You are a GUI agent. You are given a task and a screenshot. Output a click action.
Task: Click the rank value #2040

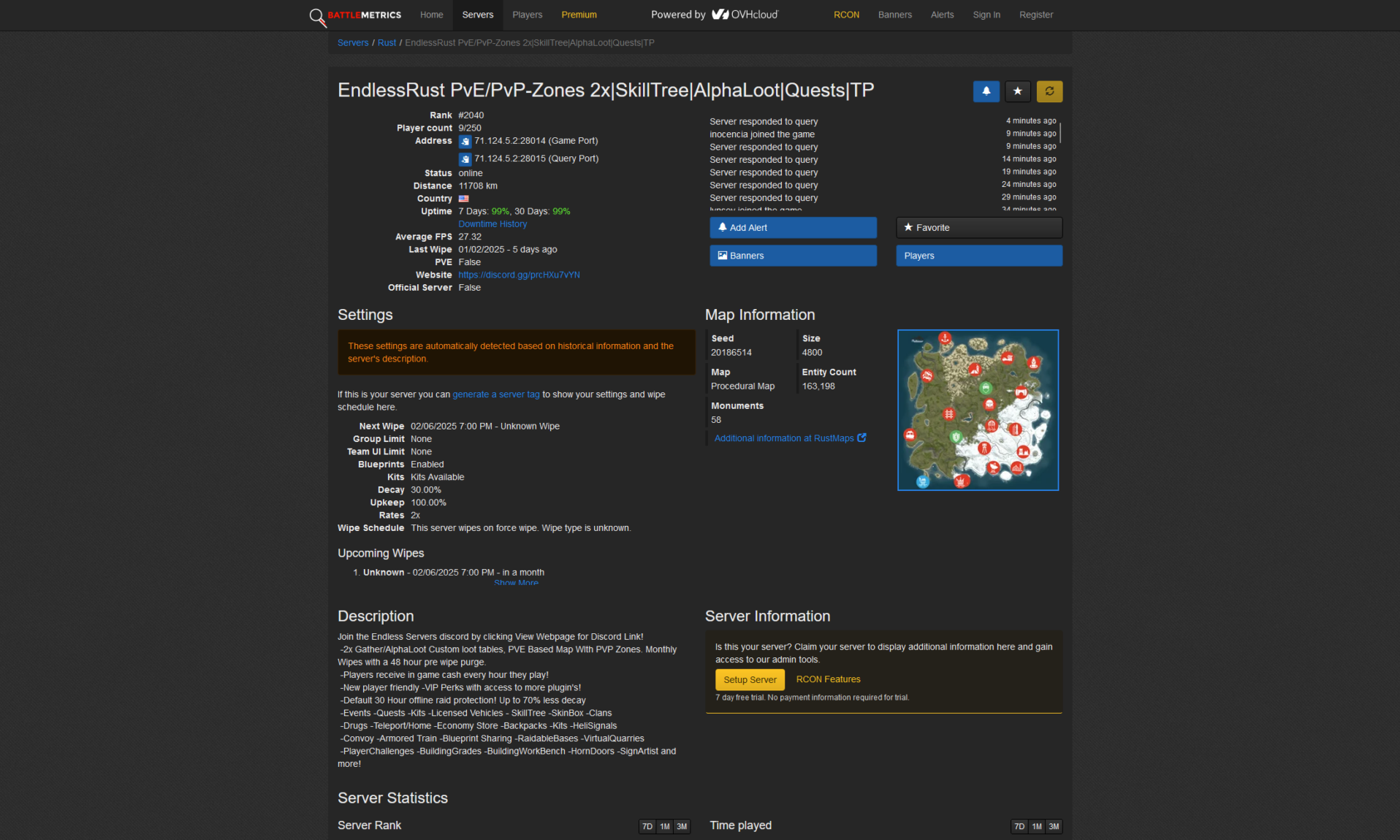tap(471, 115)
